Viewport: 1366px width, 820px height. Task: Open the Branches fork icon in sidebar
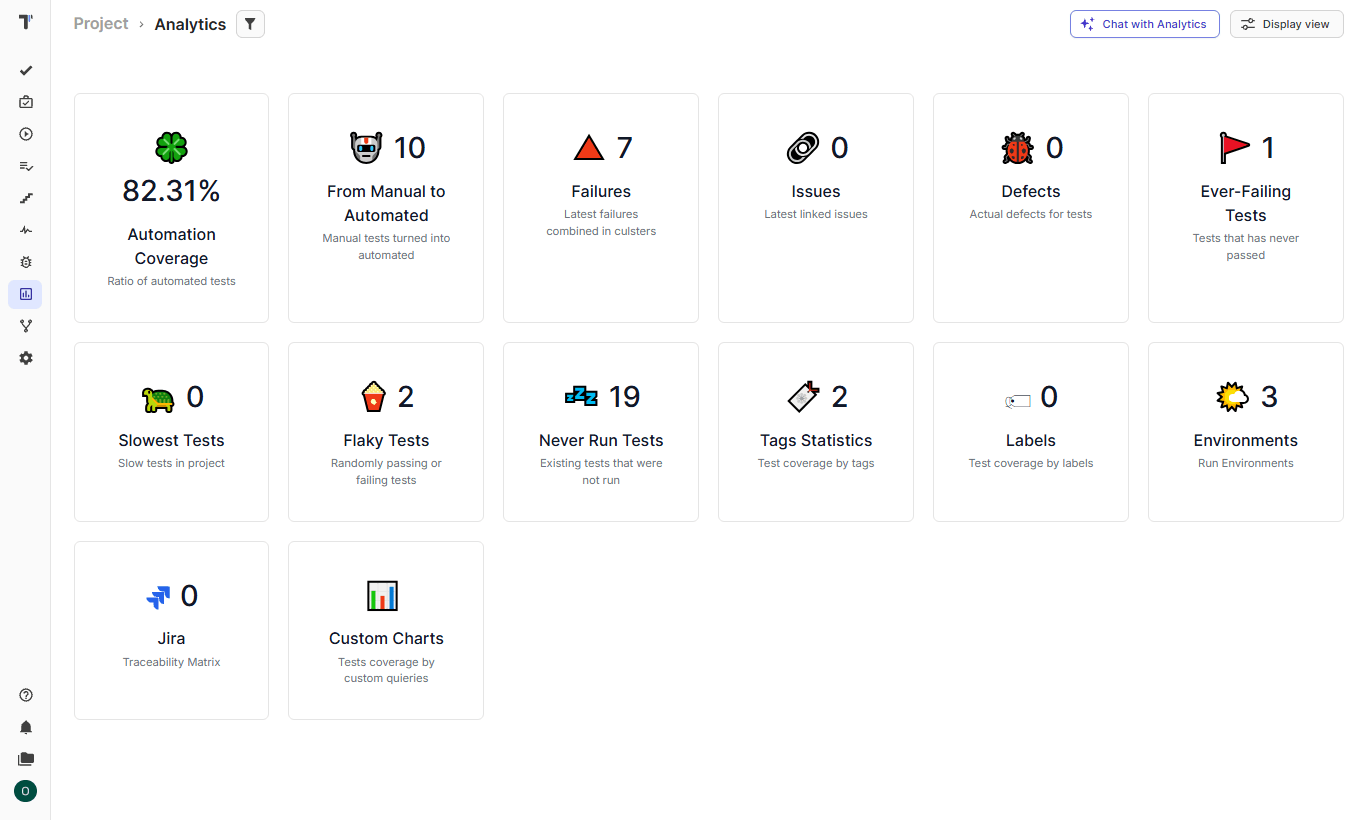(x=26, y=326)
